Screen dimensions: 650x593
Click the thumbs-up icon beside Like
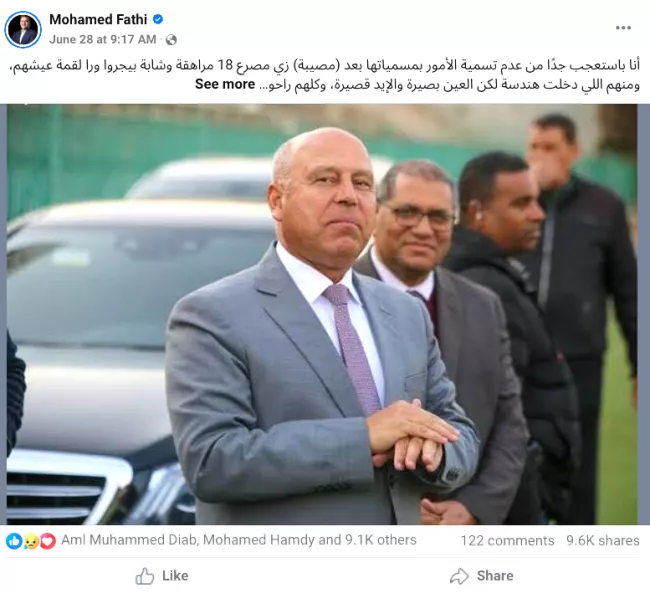[145, 576]
